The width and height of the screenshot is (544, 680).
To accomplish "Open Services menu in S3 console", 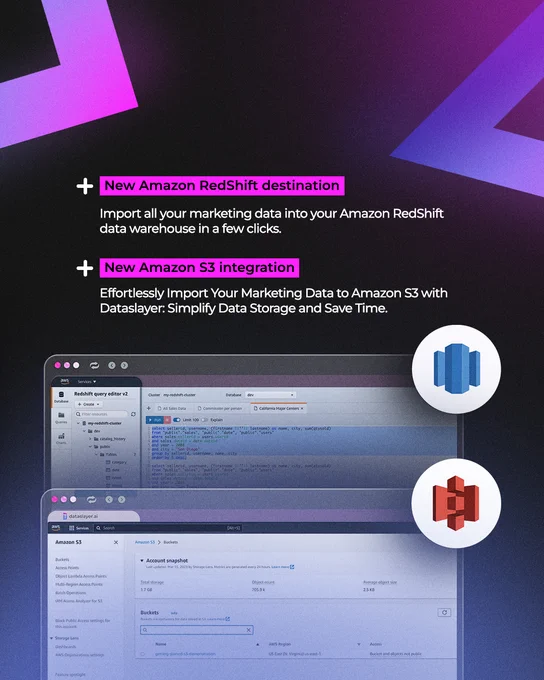I will pyautogui.click(x=79, y=528).
